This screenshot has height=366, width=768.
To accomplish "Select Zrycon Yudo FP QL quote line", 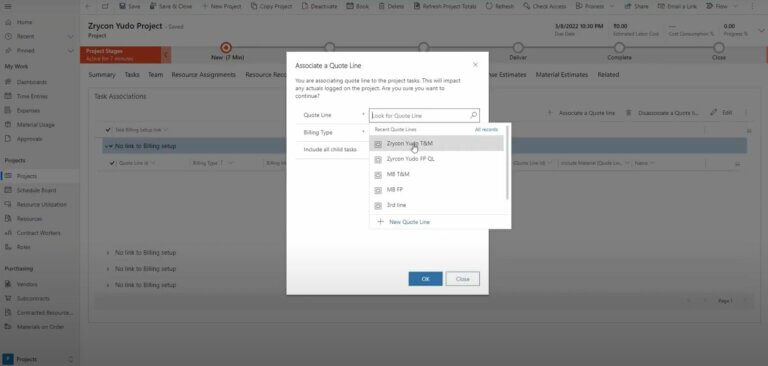I will pos(436,159).
